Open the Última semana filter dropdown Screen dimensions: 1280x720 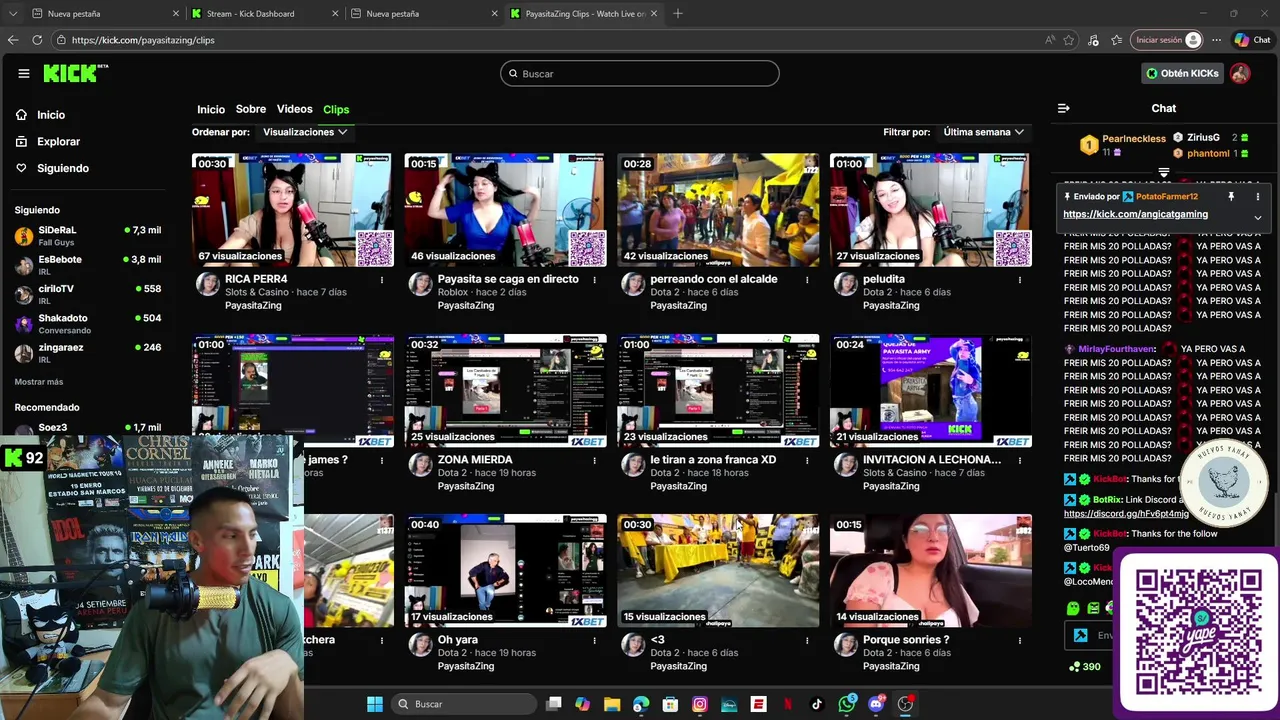point(984,132)
